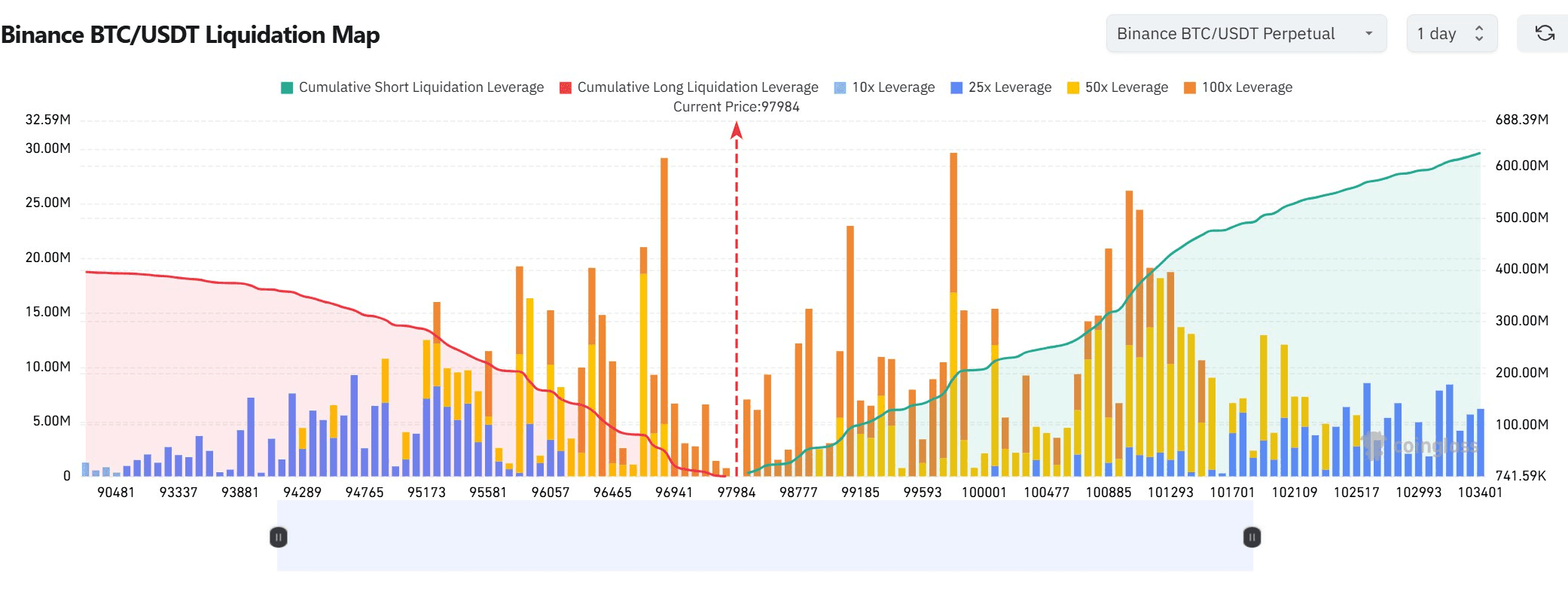Click the 103401 x-axis price label

coord(1480,493)
